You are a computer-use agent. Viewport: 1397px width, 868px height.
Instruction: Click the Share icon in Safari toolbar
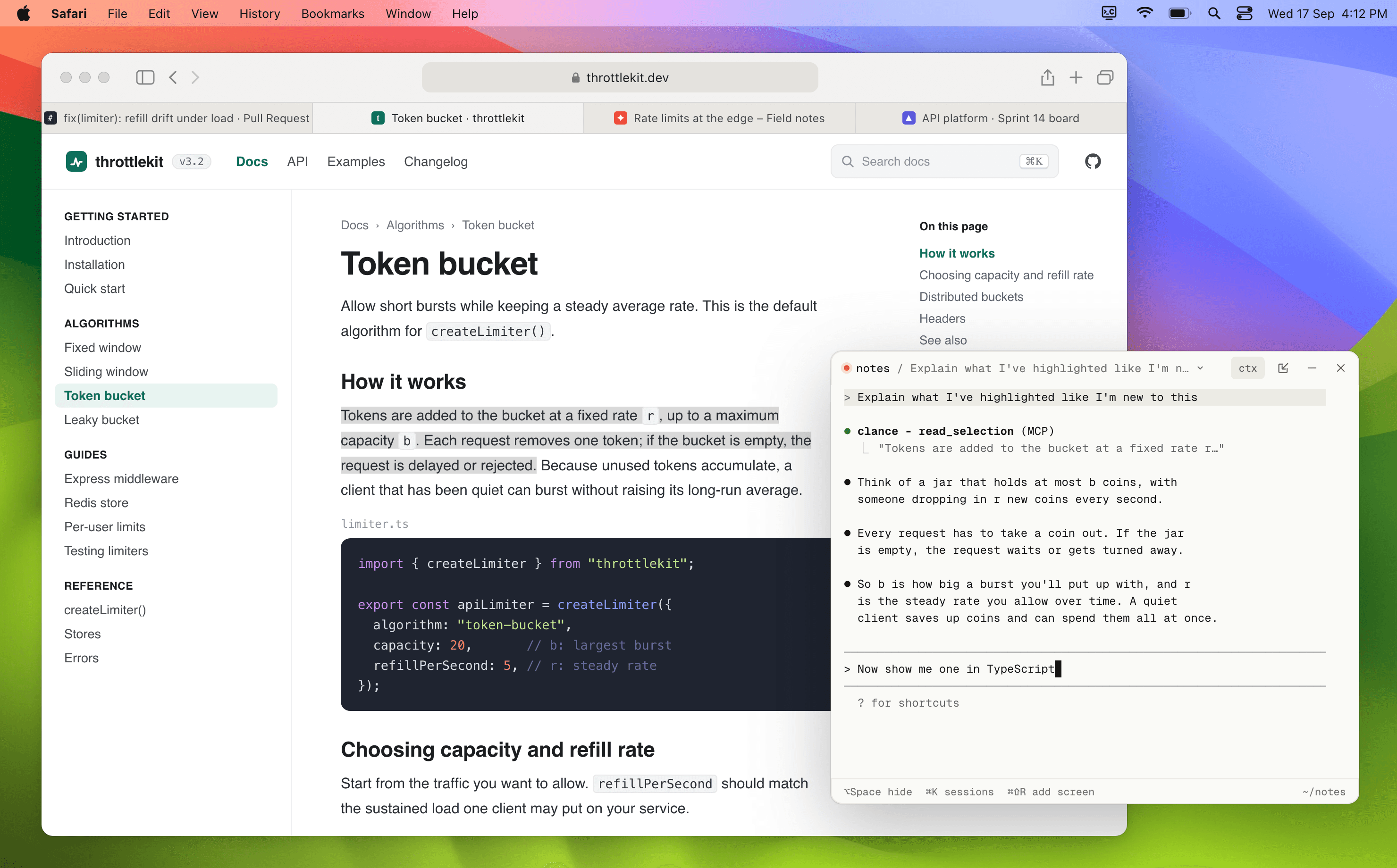(x=1047, y=77)
